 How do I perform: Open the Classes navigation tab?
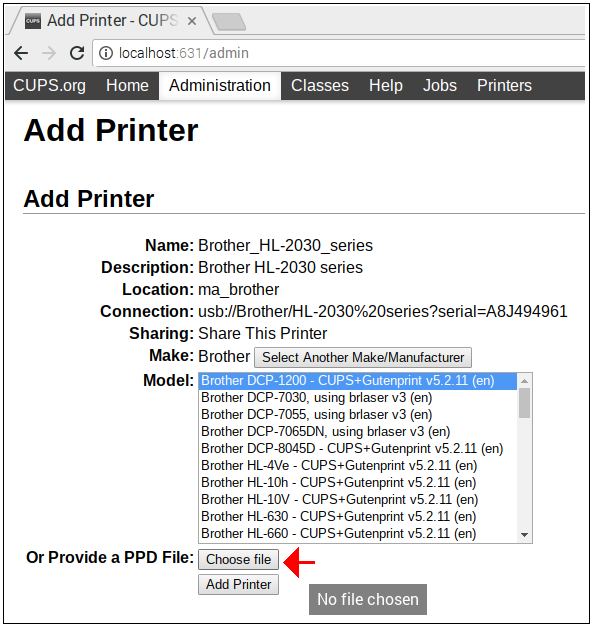click(x=320, y=86)
